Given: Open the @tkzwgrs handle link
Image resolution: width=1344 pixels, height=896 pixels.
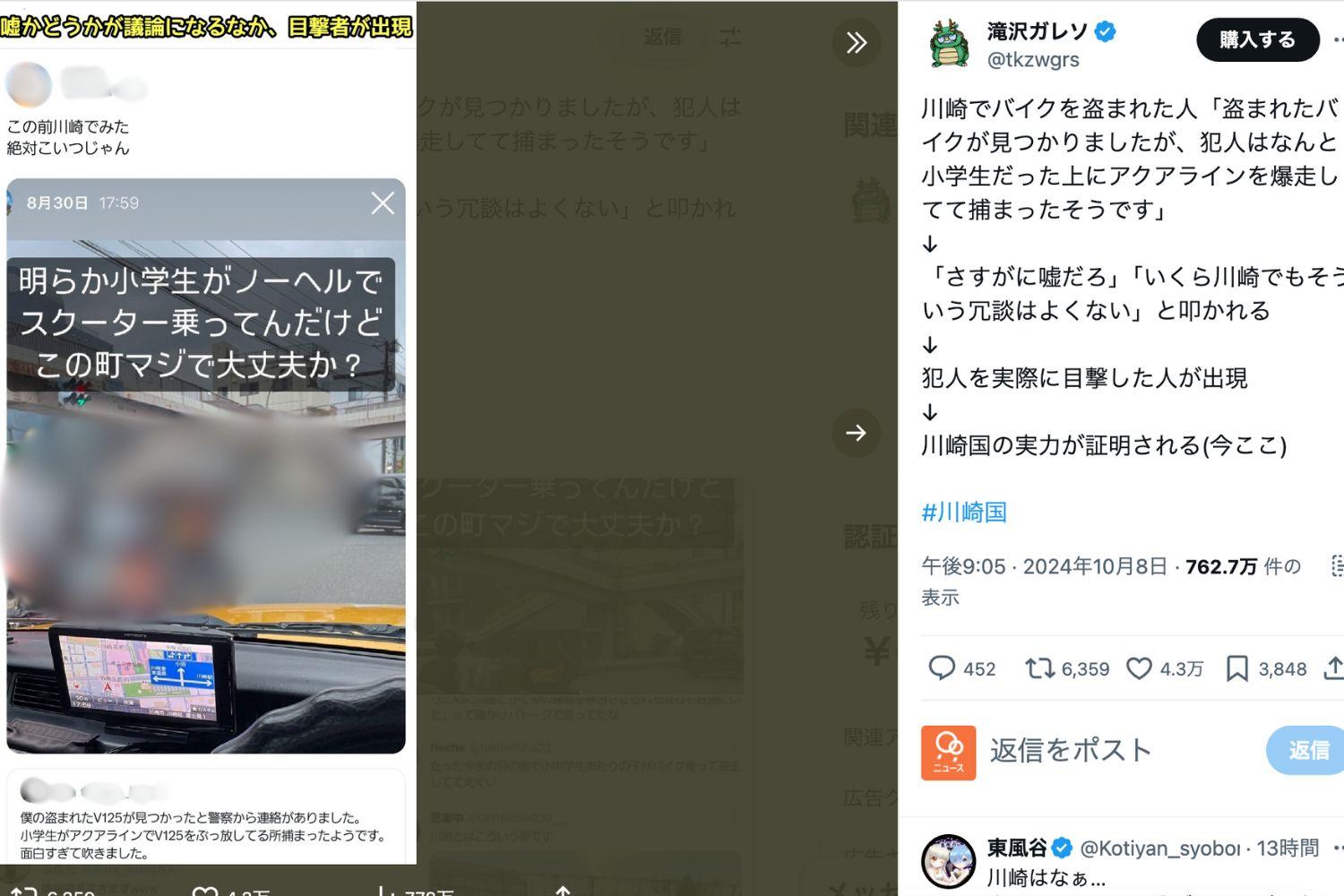Looking at the screenshot, I should pyautogui.click(x=1033, y=60).
